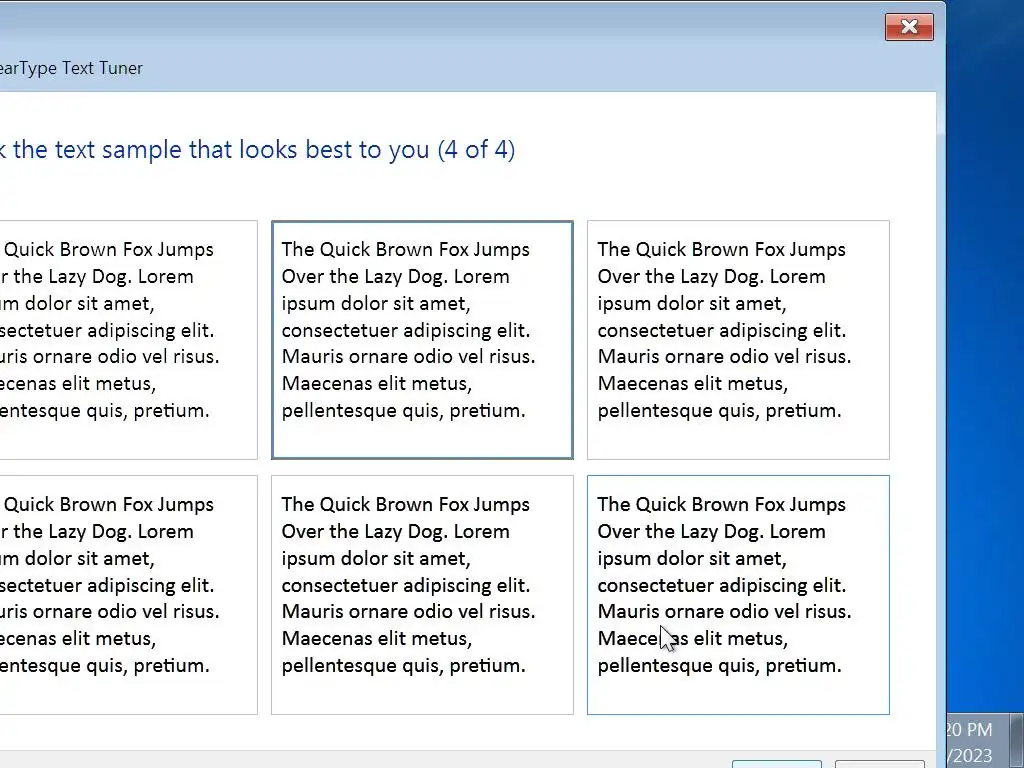Pick the partially visible bottom-left text sample

128,594
